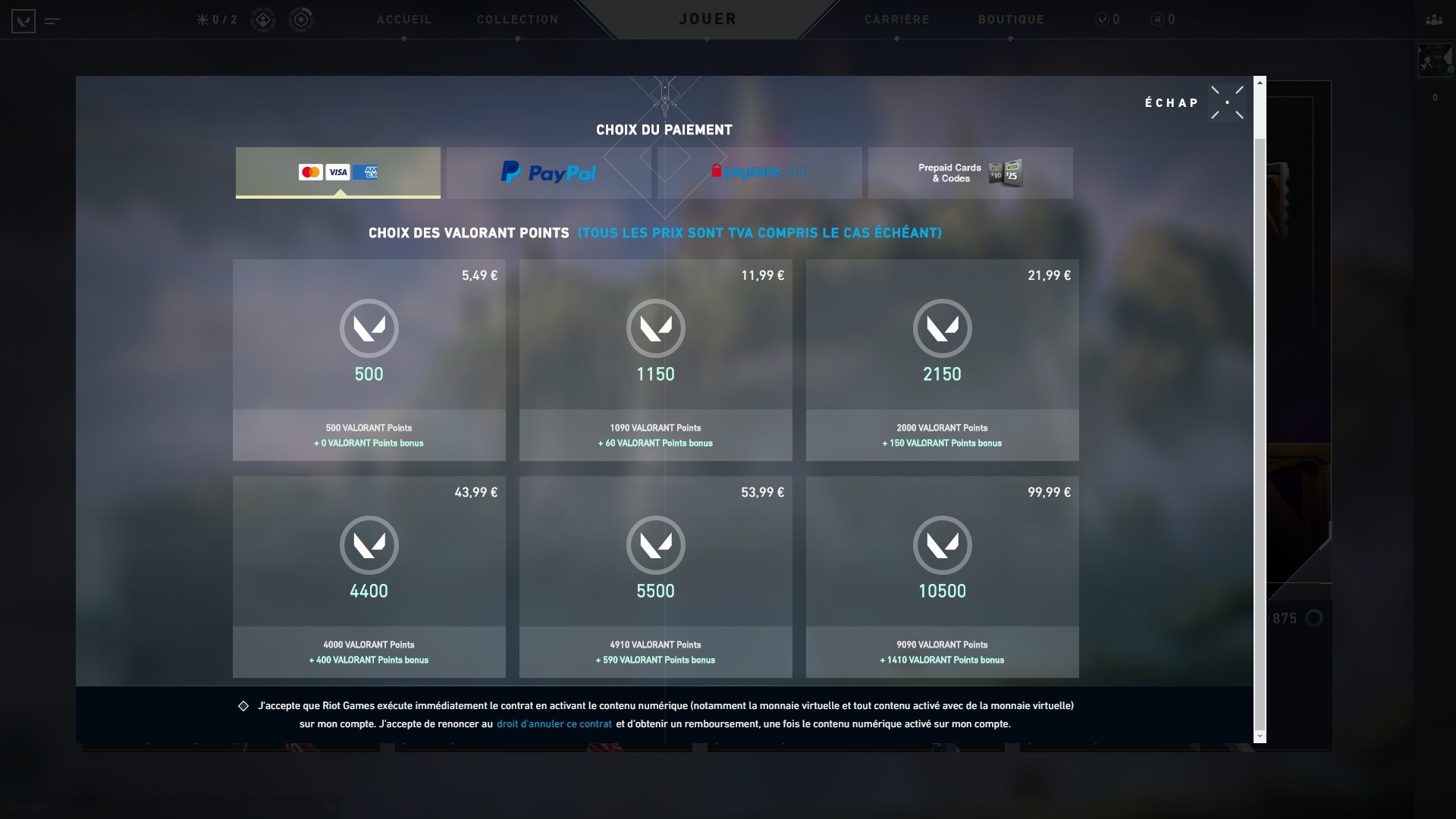Select the 2150 VP package icon
Screen dimensions: 1456x819
coord(941,327)
